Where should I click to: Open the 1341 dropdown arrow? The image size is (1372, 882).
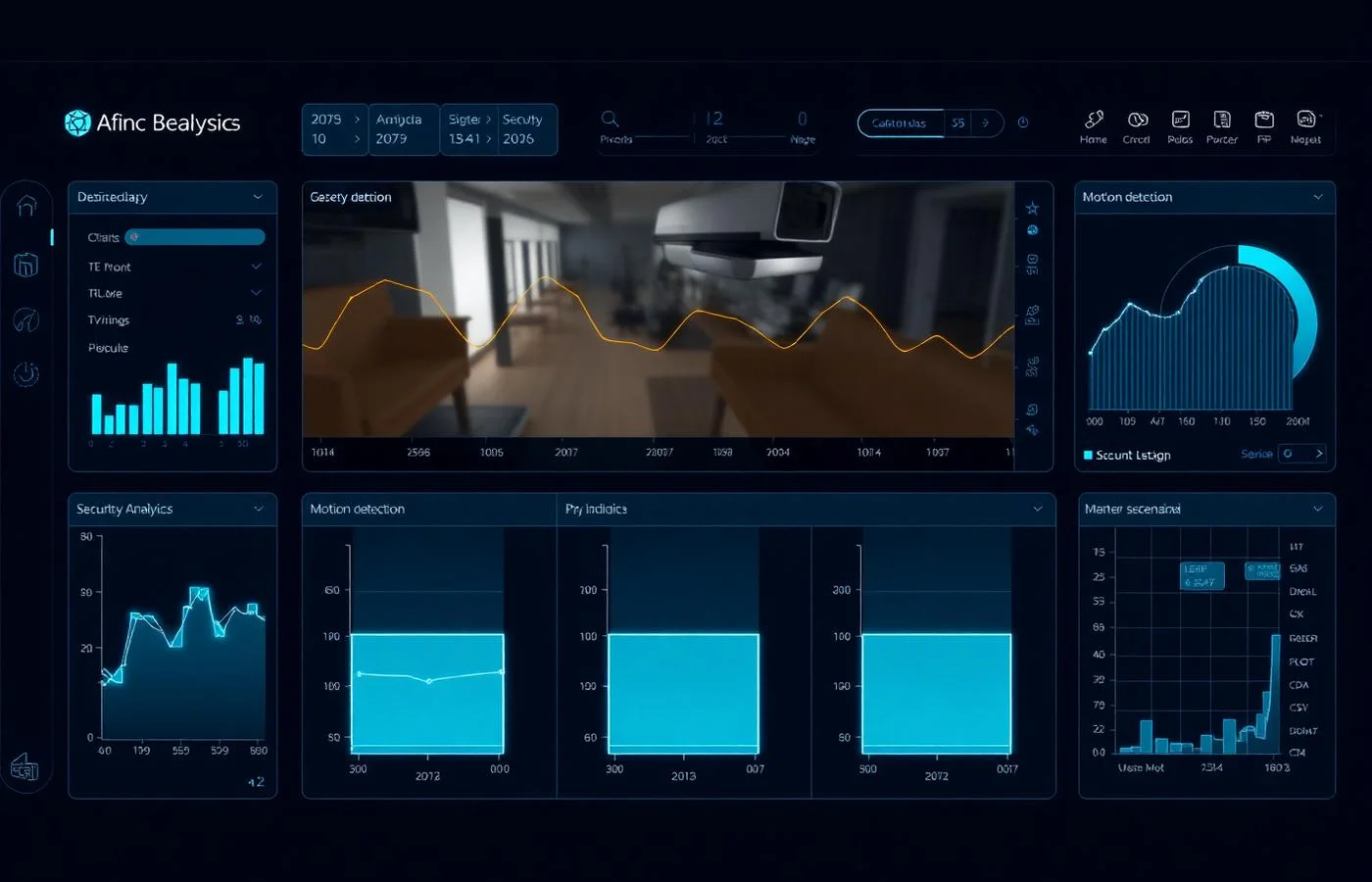pos(489,139)
